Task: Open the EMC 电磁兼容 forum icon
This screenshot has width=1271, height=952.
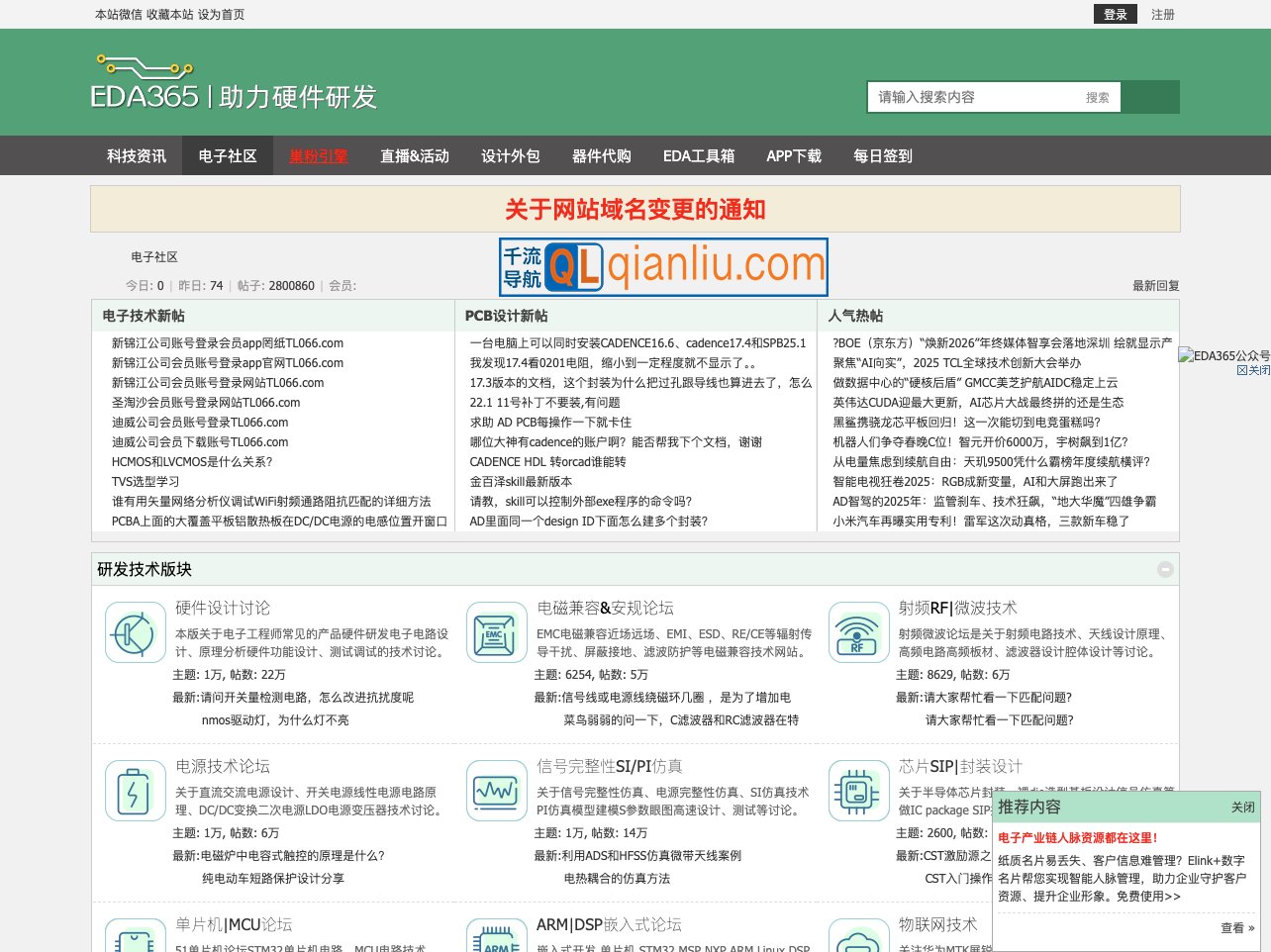Action: point(496,631)
